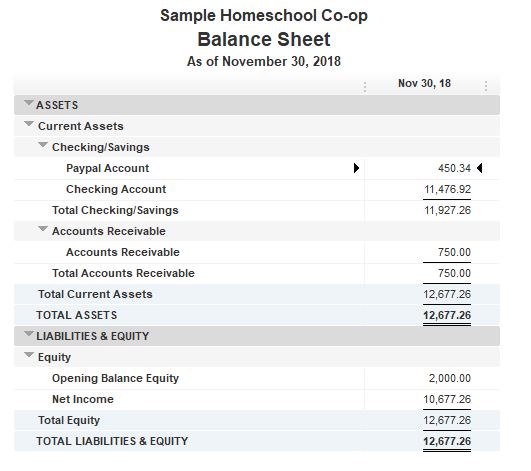
Task: Collapse the Equity group triangle
Action: point(29,355)
